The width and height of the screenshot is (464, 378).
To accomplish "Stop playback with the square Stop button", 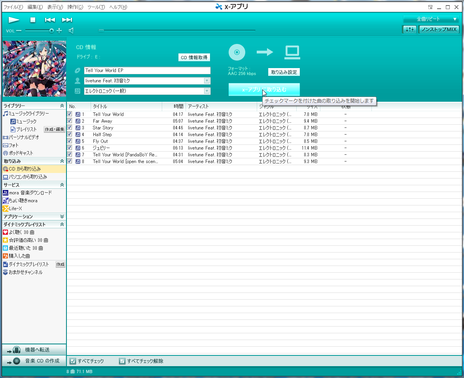I will coord(33,20).
